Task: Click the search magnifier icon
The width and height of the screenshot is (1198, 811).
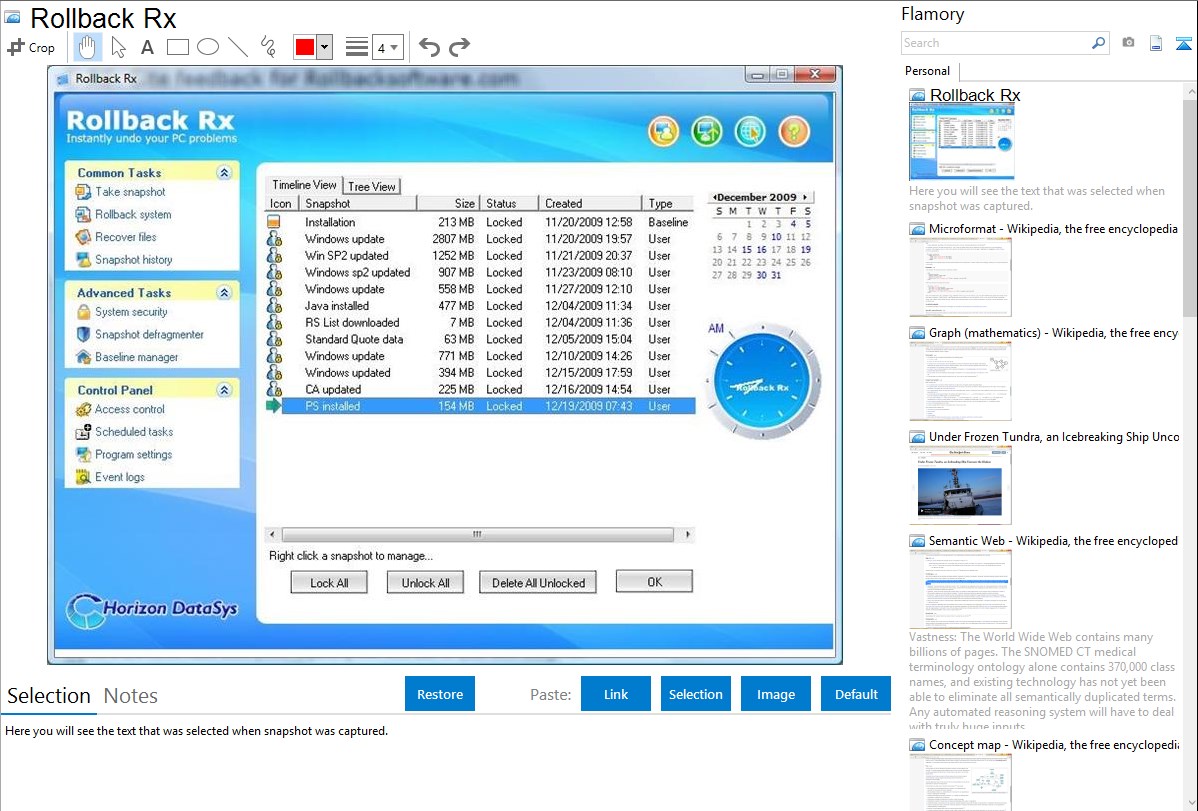Action: click(x=1098, y=43)
